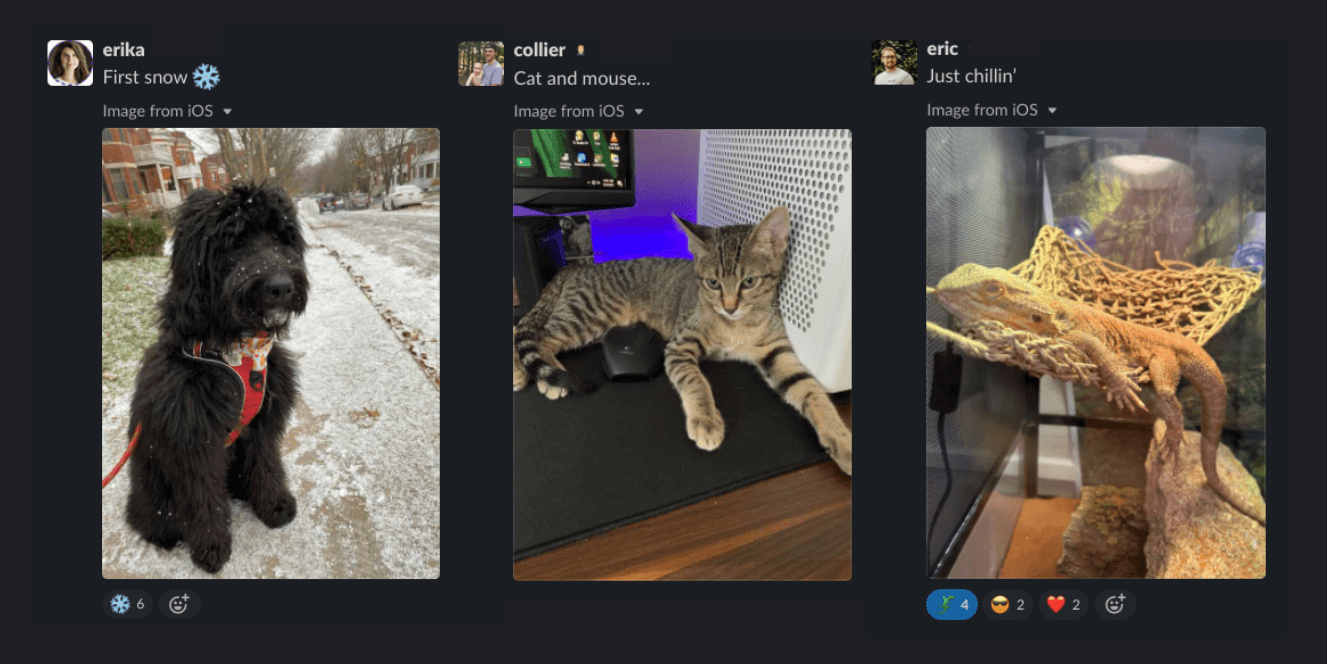1327x664 pixels.
Task: Remove your lizard reaction with 4 votes
Action: (x=952, y=604)
